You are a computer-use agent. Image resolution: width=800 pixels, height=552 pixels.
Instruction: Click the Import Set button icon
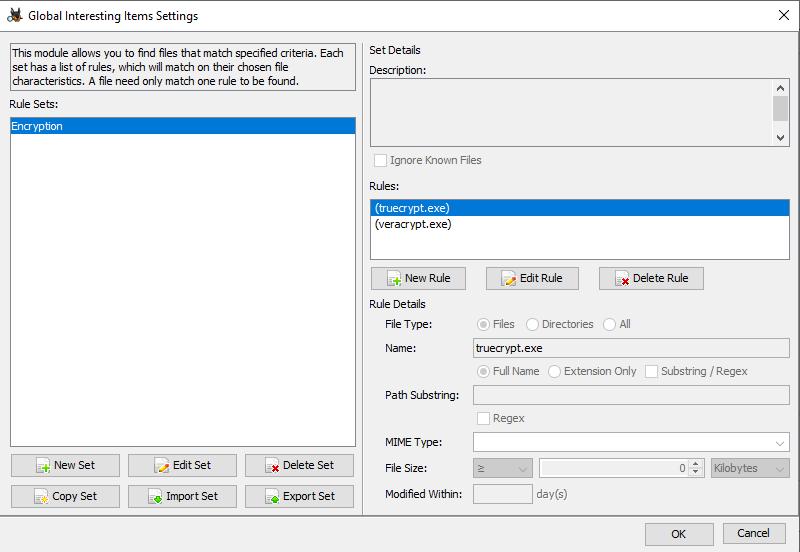coord(155,497)
